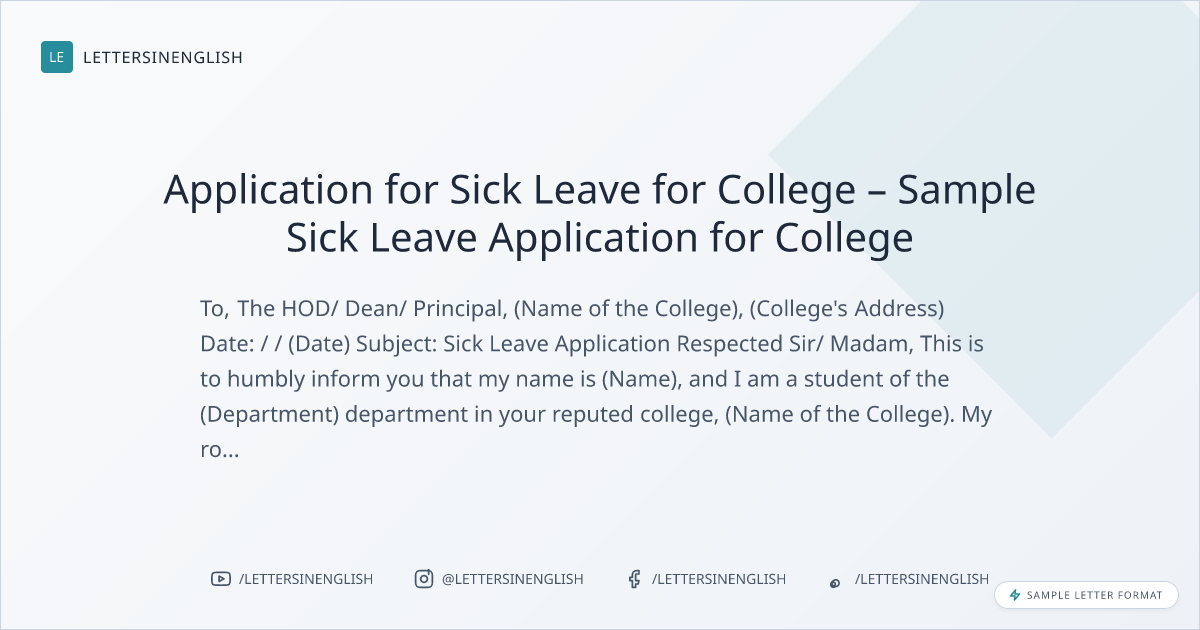Screen dimensions: 1200x630
Task: Open the @LETTERSINENGLISH Instagram handle
Action: tap(513, 579)
